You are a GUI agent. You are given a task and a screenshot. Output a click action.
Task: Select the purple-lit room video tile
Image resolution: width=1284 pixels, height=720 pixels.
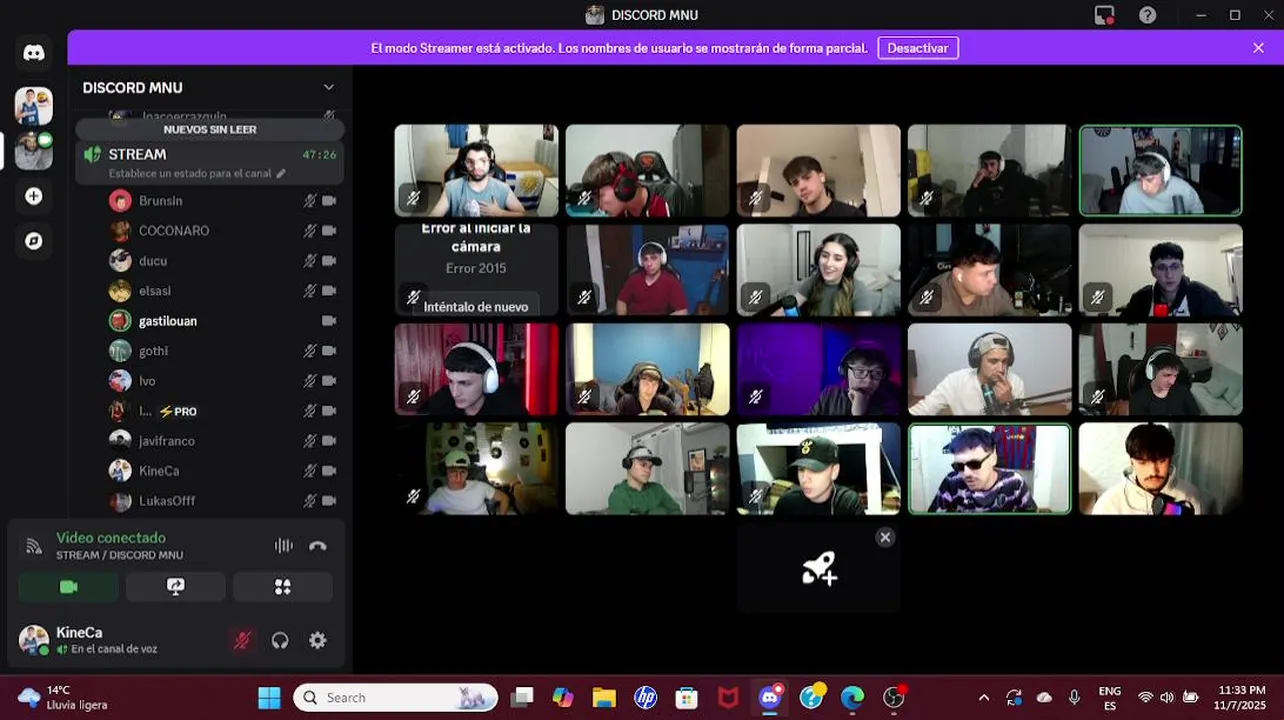[819, 369]
